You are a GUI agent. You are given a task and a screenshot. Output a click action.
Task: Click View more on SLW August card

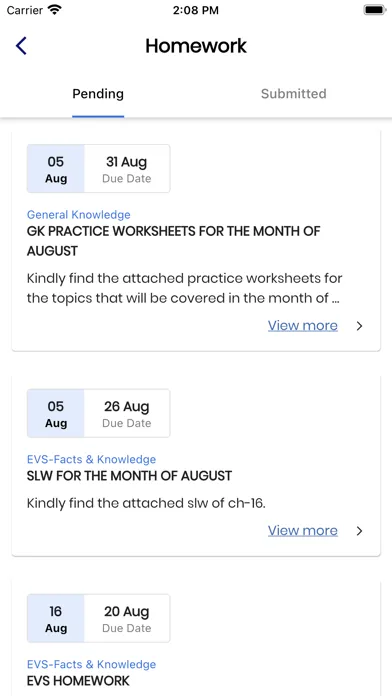pos(303,531)
